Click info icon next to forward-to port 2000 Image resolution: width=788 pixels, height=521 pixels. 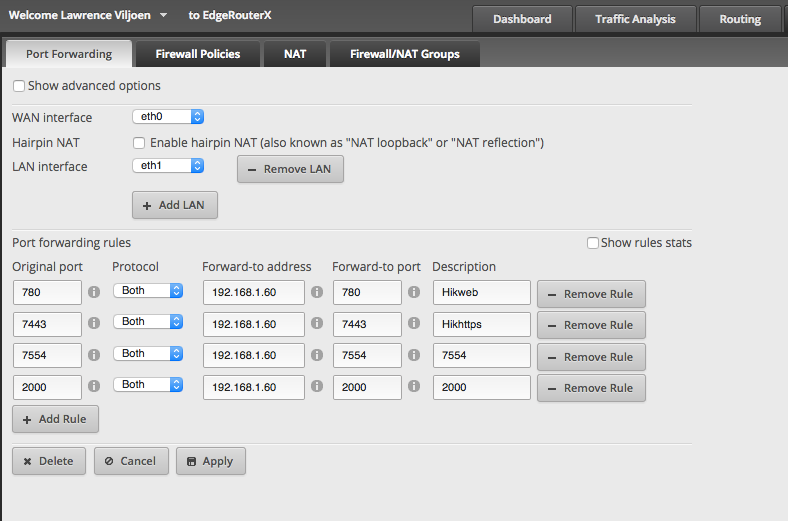(x=416, y=388)
